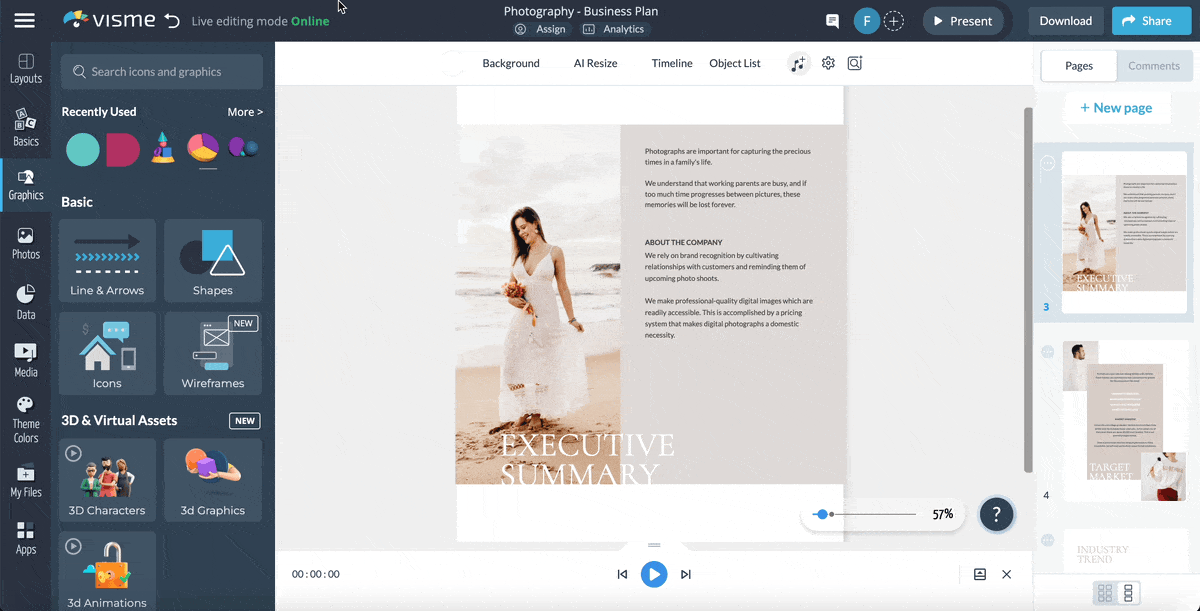
Task: Open the Data panel in sidebar
Action: (x=25, y=302)
